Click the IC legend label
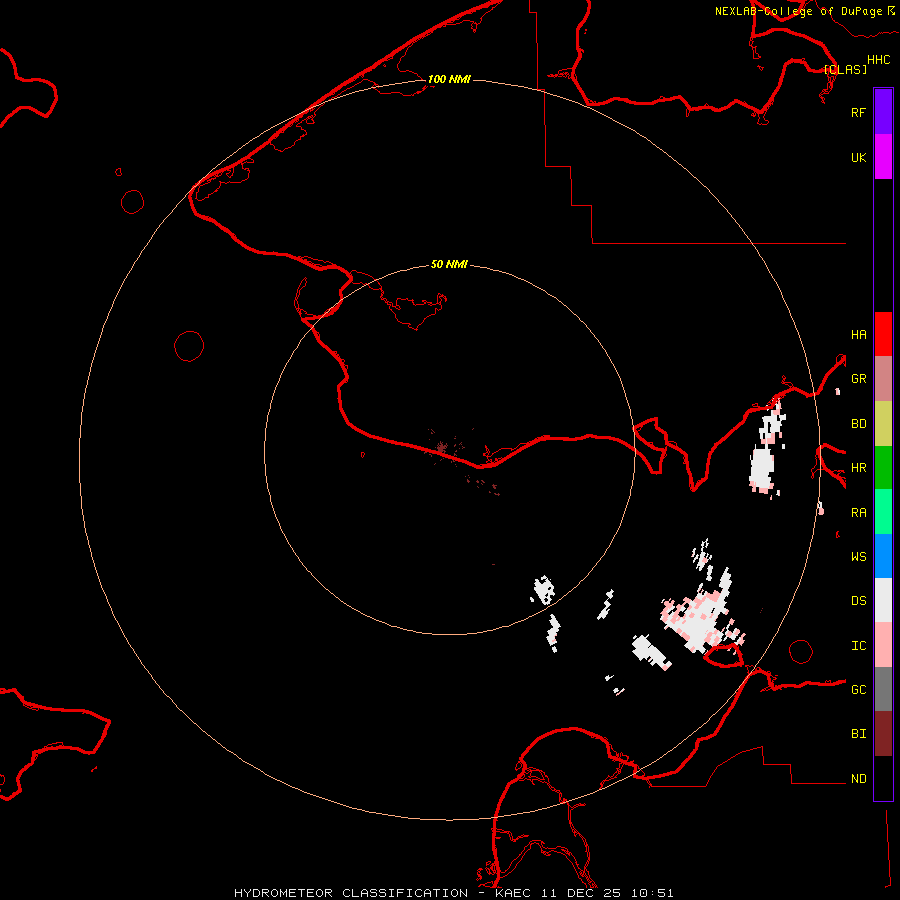 click(859, 646)
